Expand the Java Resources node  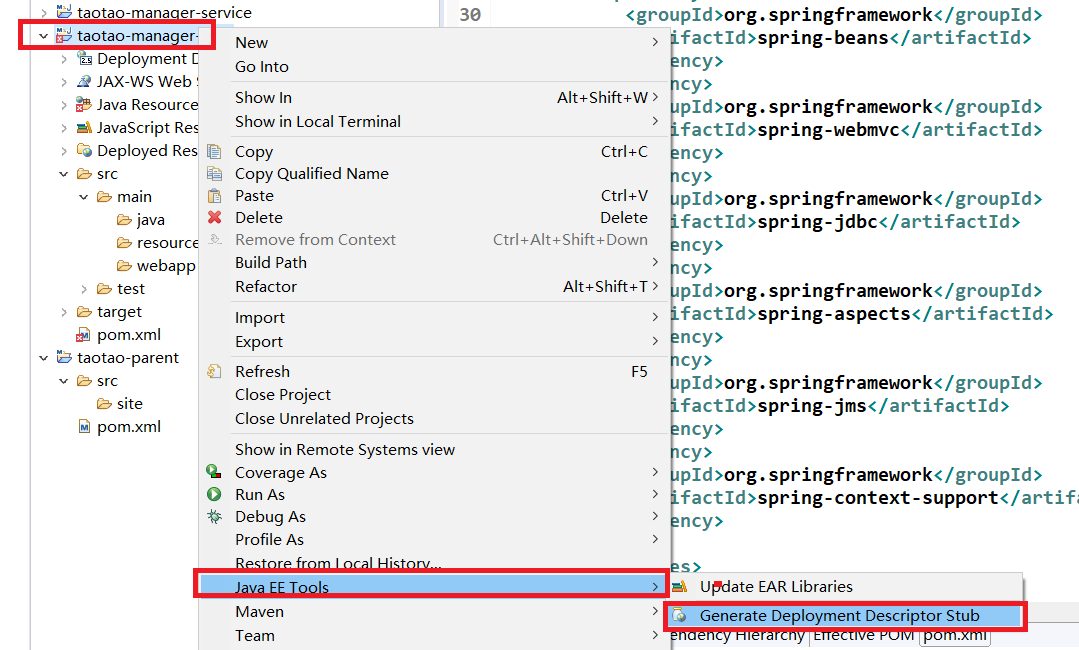(x=64, y=105)
